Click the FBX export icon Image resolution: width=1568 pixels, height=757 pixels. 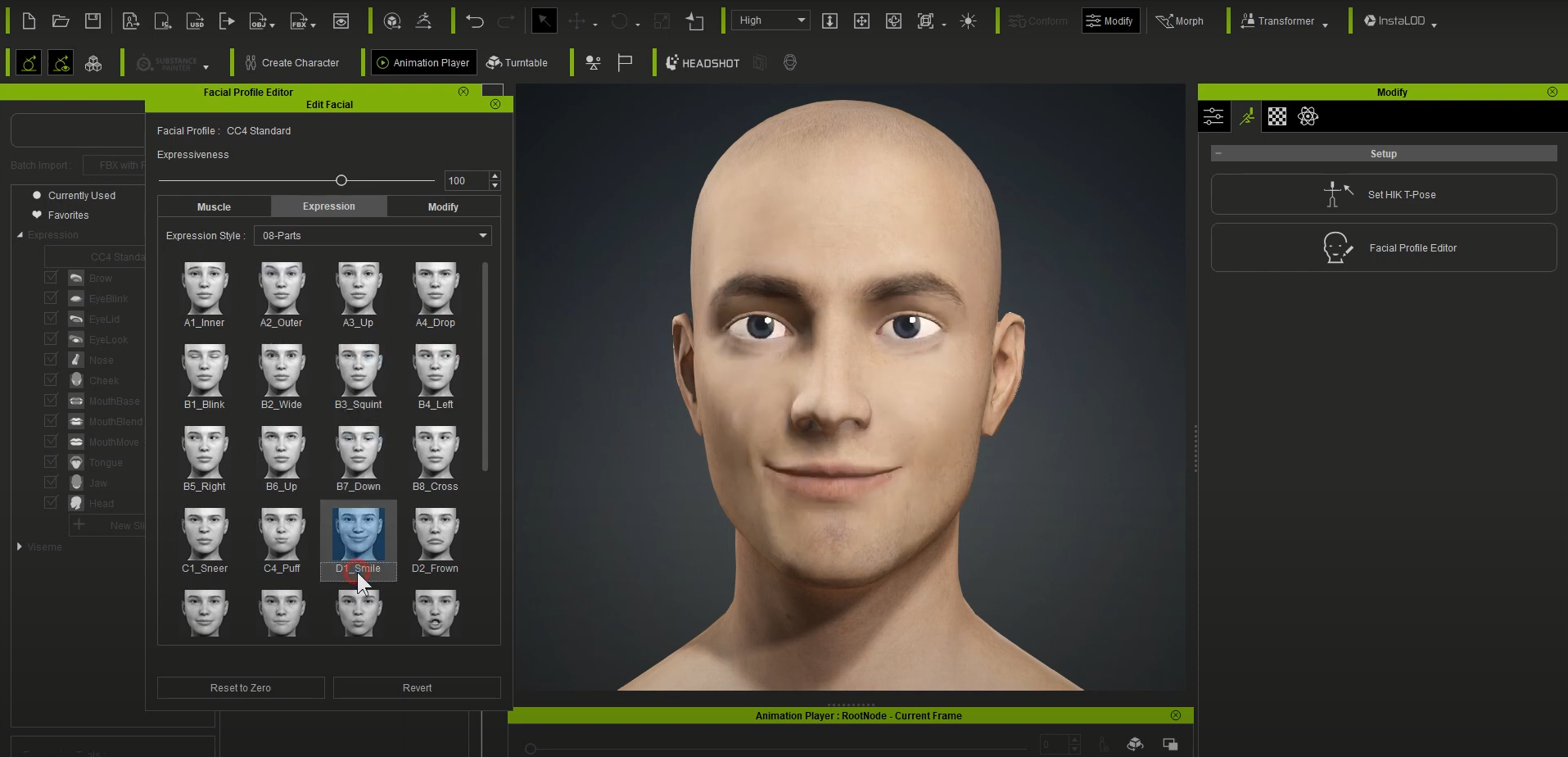tap(298, 21)
